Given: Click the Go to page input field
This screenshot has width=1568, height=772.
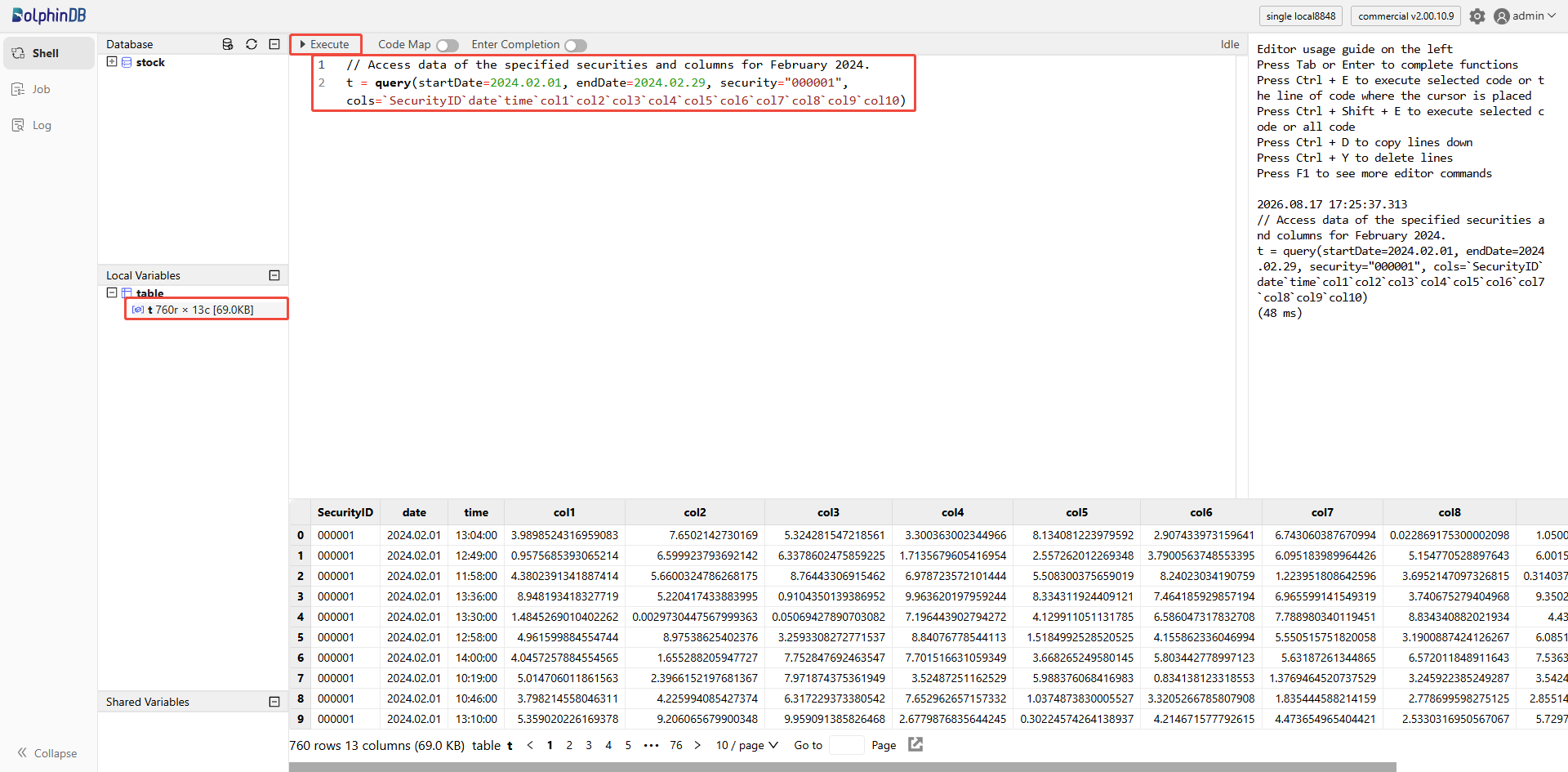Looking at the screenshot, I should [846, 745].
